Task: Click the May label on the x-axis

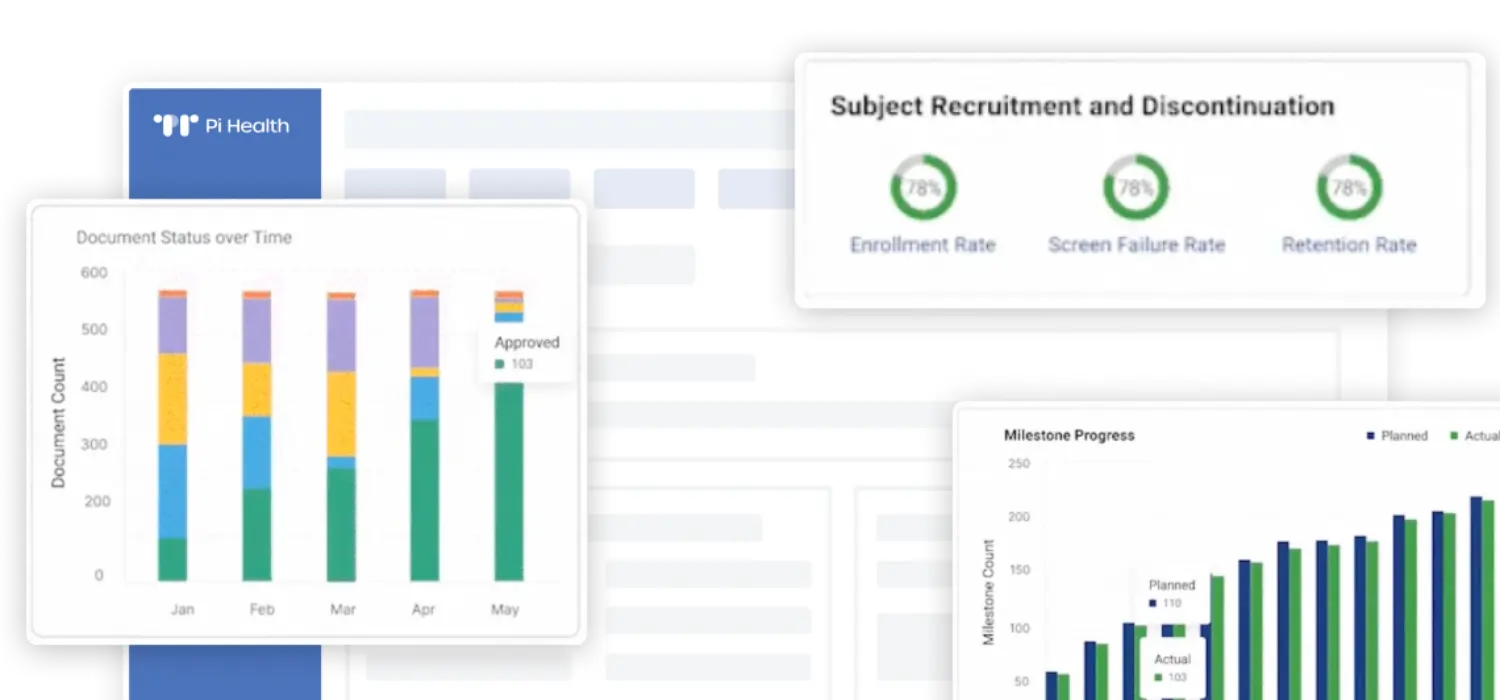Action: 505,609
